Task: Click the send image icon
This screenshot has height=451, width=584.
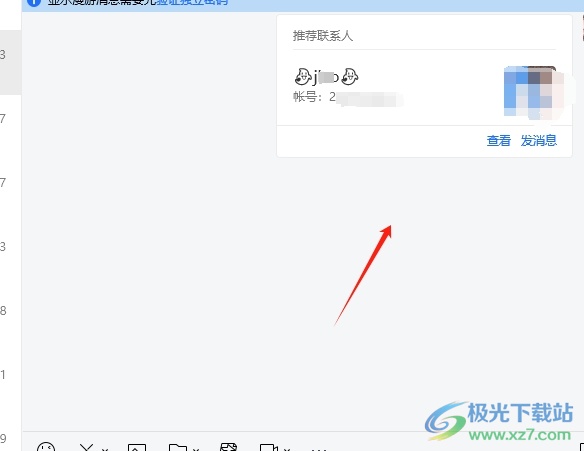Action: coord(137,447)
